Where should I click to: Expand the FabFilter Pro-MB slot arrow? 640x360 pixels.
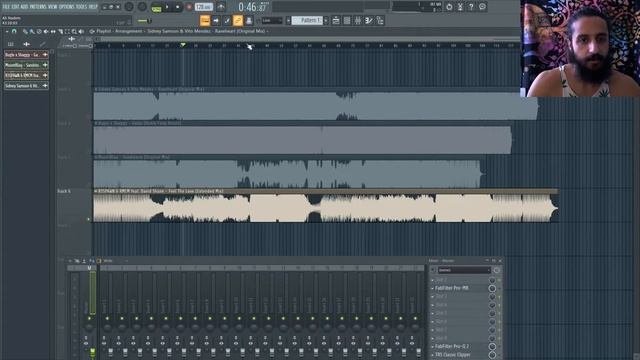tap(432, 288)
